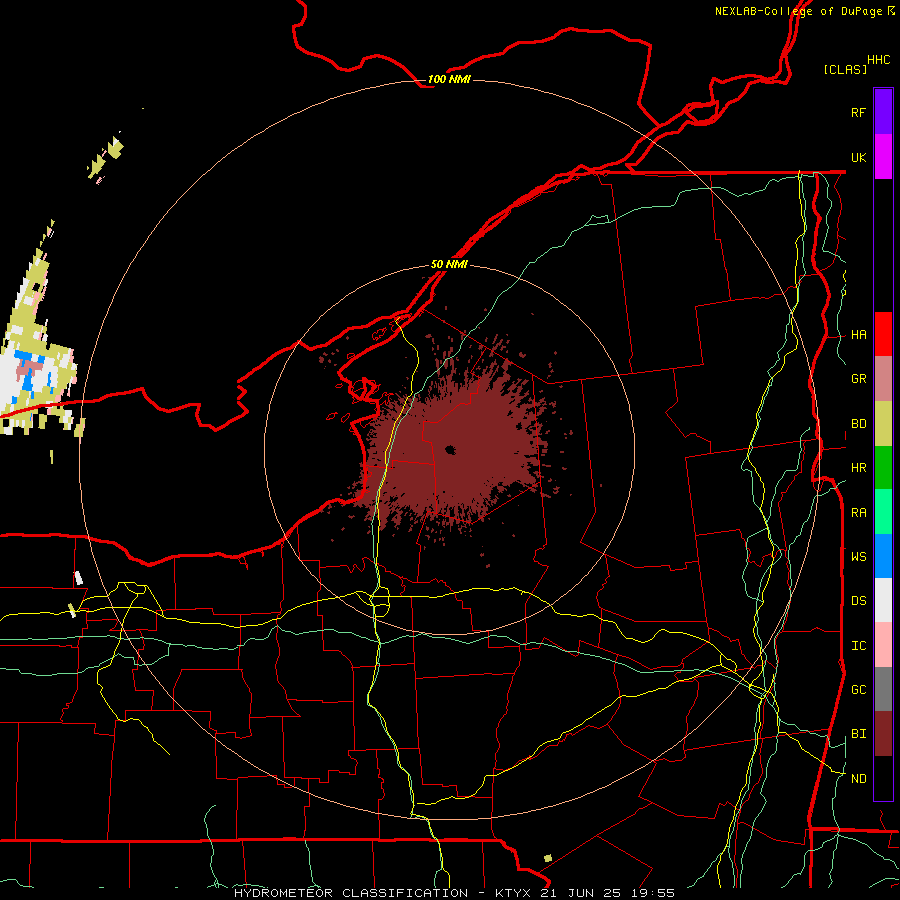Click the RF legend label
Image resolution: width=900 pixels, height=900 pixels.
point(858,112)
